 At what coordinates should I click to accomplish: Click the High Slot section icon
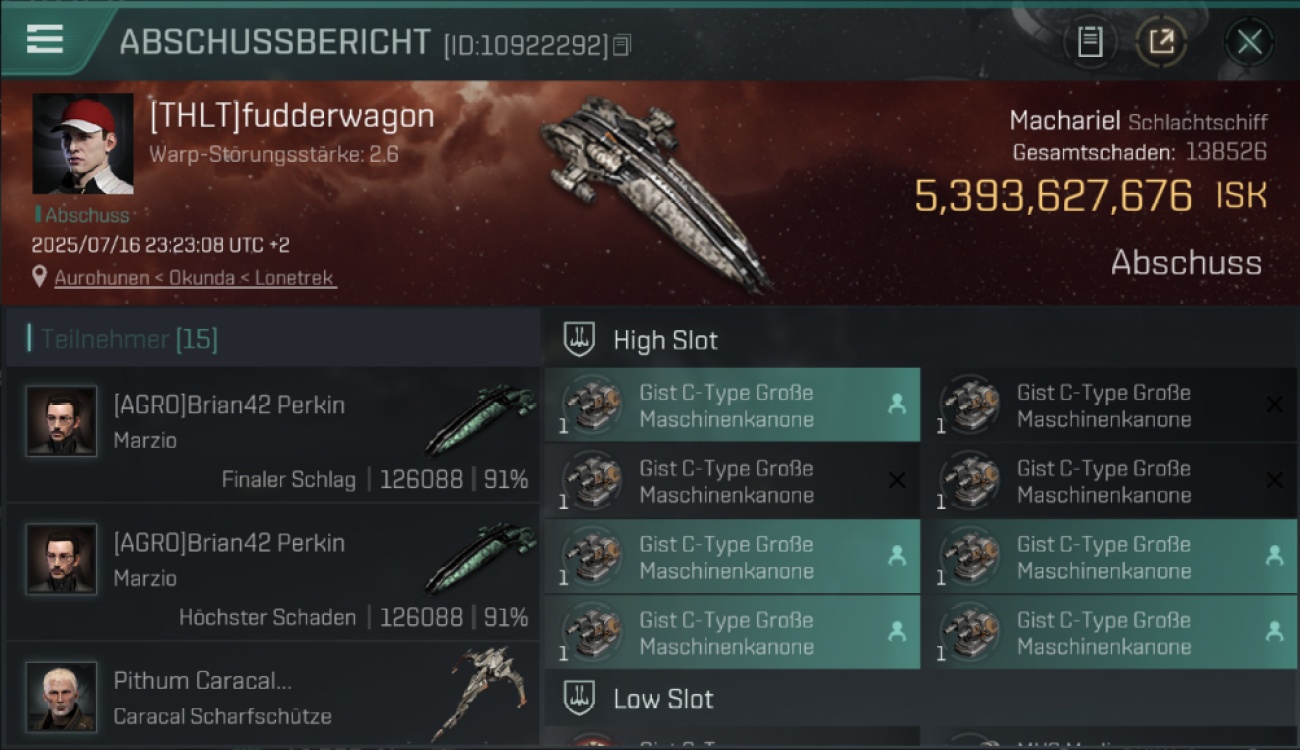(x=579, y=339)
